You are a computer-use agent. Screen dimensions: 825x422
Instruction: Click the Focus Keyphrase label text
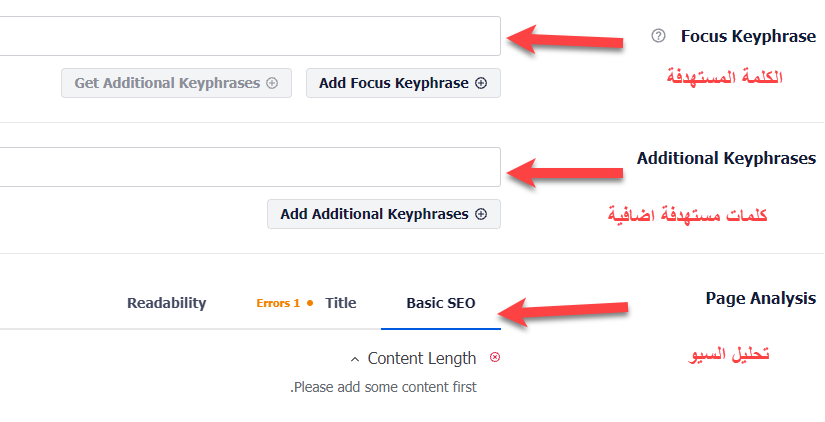tap(749, 36)
